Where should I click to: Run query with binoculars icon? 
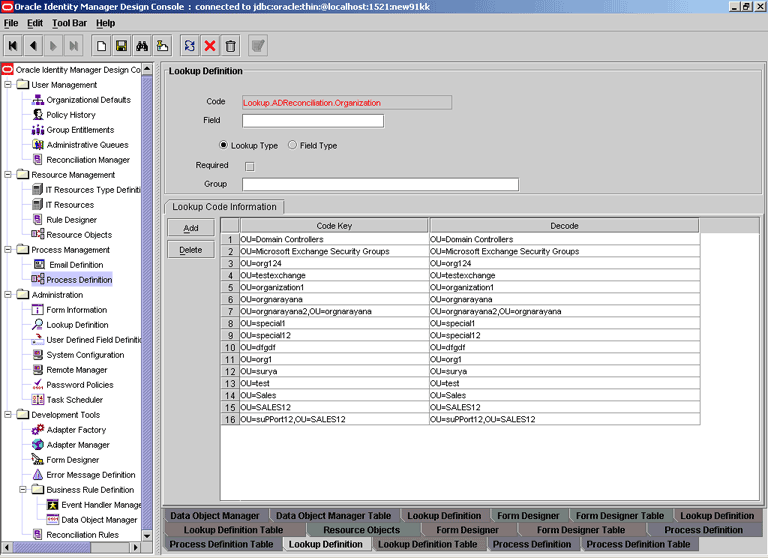click(142, 46)
